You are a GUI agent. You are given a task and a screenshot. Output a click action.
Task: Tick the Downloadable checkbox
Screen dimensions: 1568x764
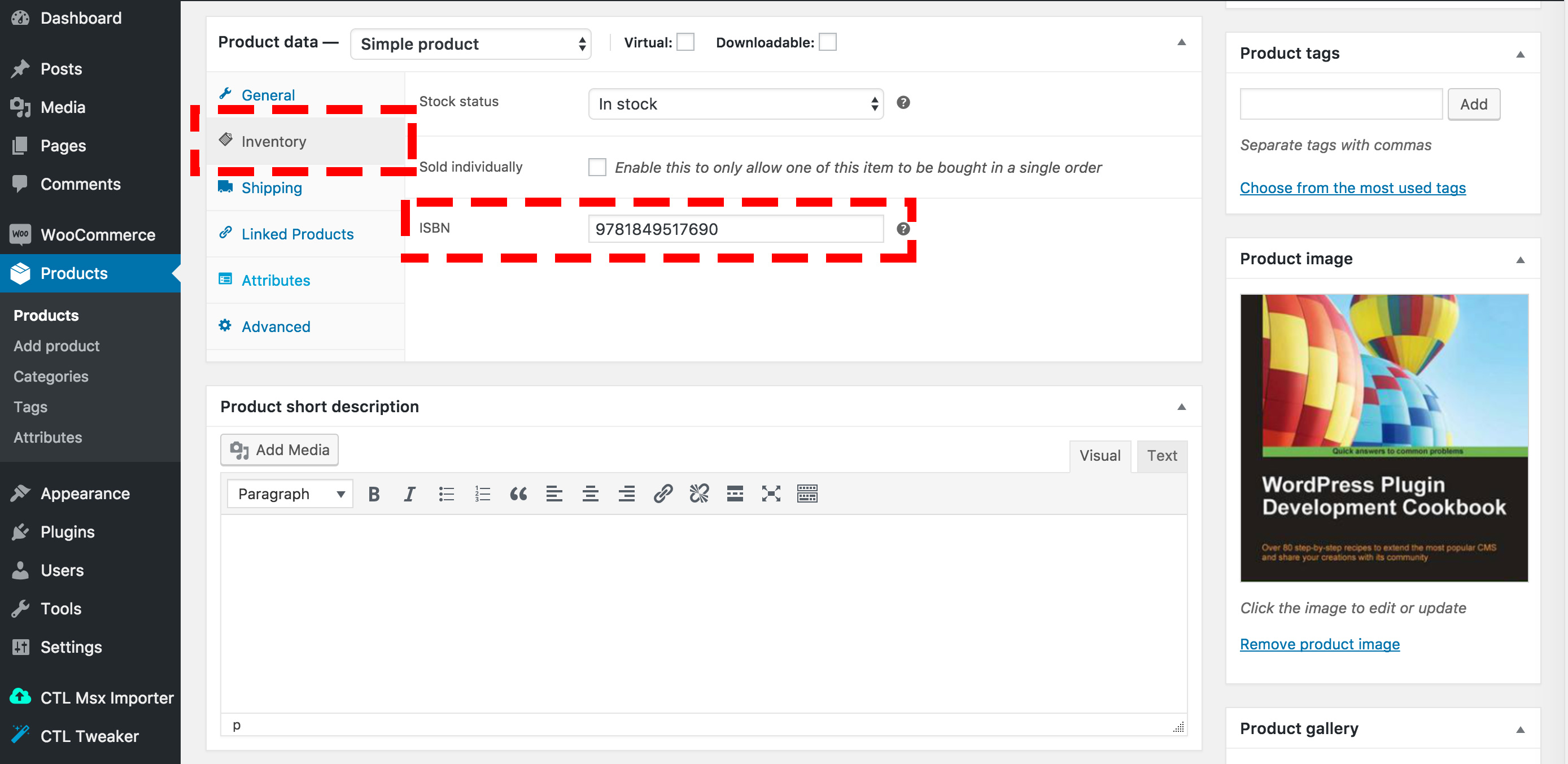click(827, 42)
